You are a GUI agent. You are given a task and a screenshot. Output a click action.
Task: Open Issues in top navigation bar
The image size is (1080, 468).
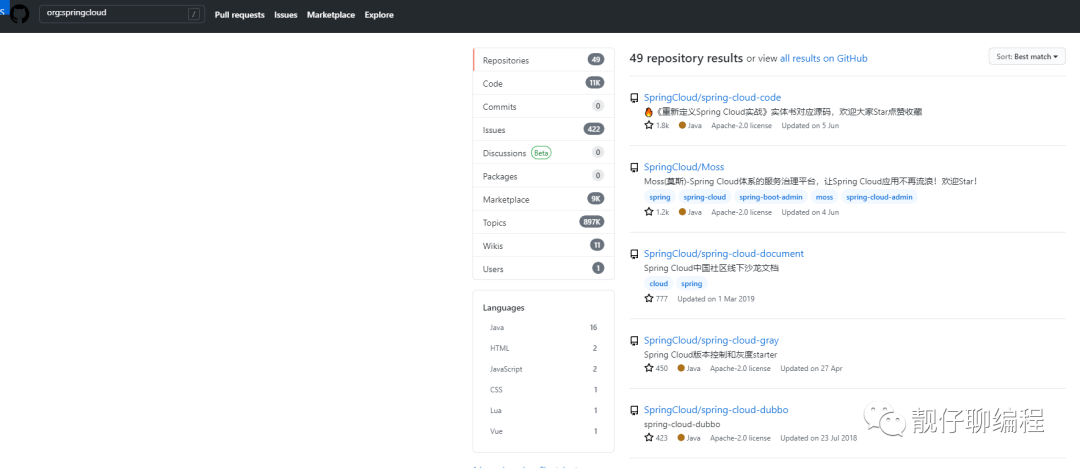286,14
